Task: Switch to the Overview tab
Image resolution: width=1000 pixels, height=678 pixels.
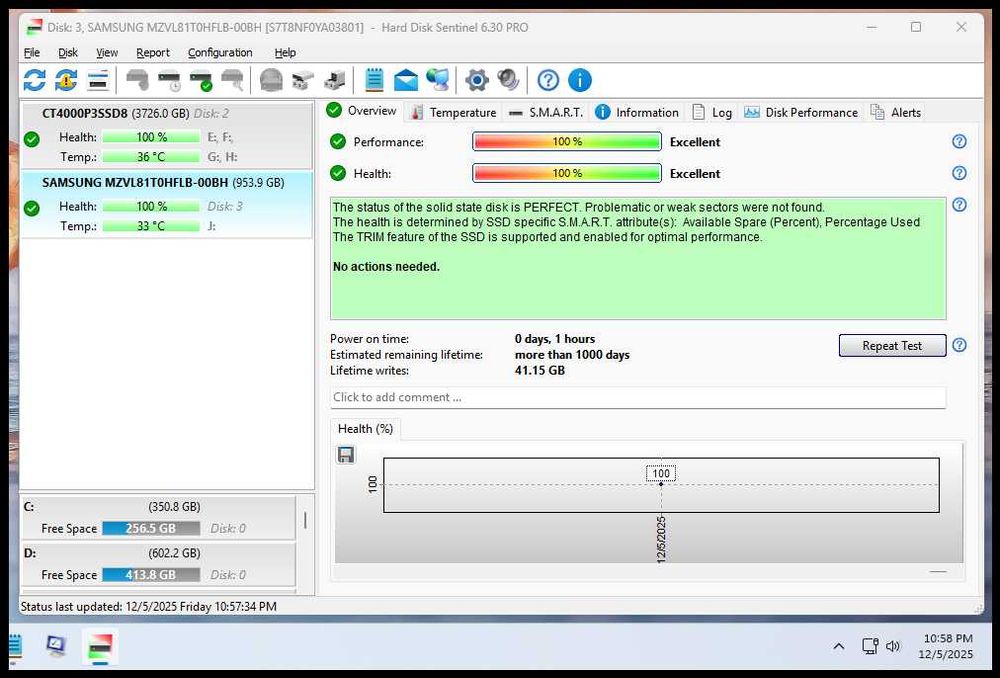Action: click(x=362, y=111)
